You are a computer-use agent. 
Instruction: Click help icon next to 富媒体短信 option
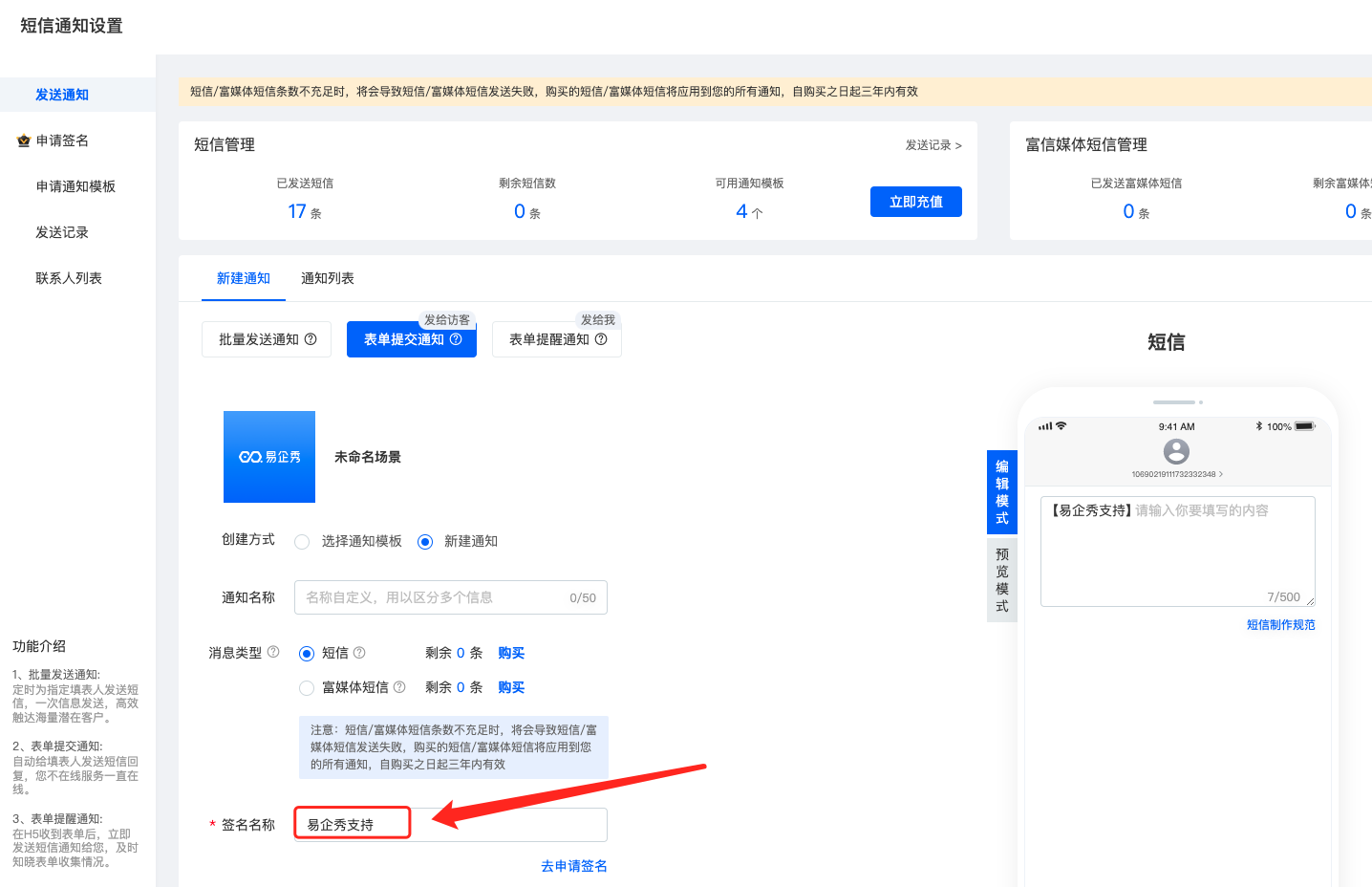click(399, 687)
